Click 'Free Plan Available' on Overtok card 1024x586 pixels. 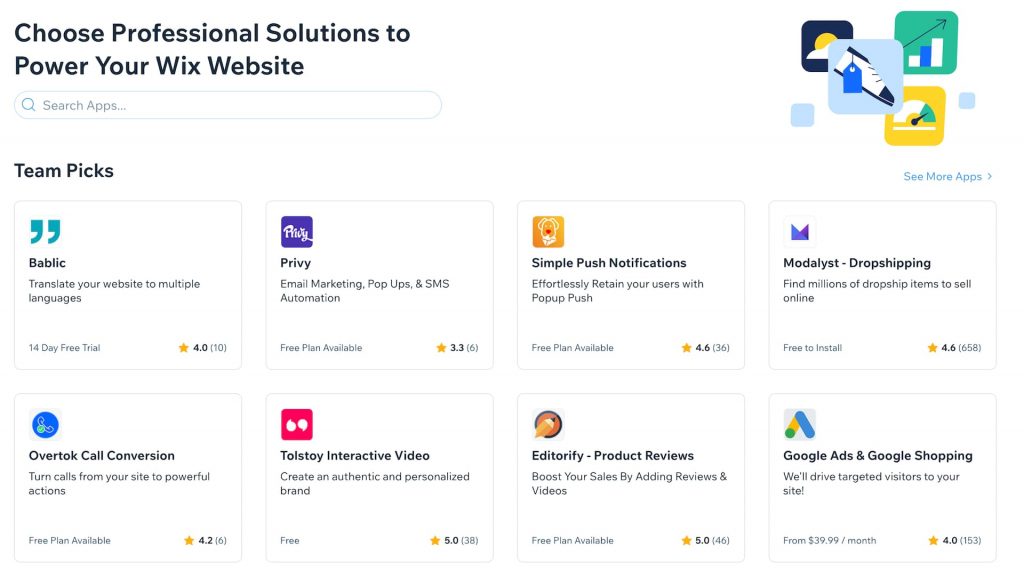click(x=69, y=540)
